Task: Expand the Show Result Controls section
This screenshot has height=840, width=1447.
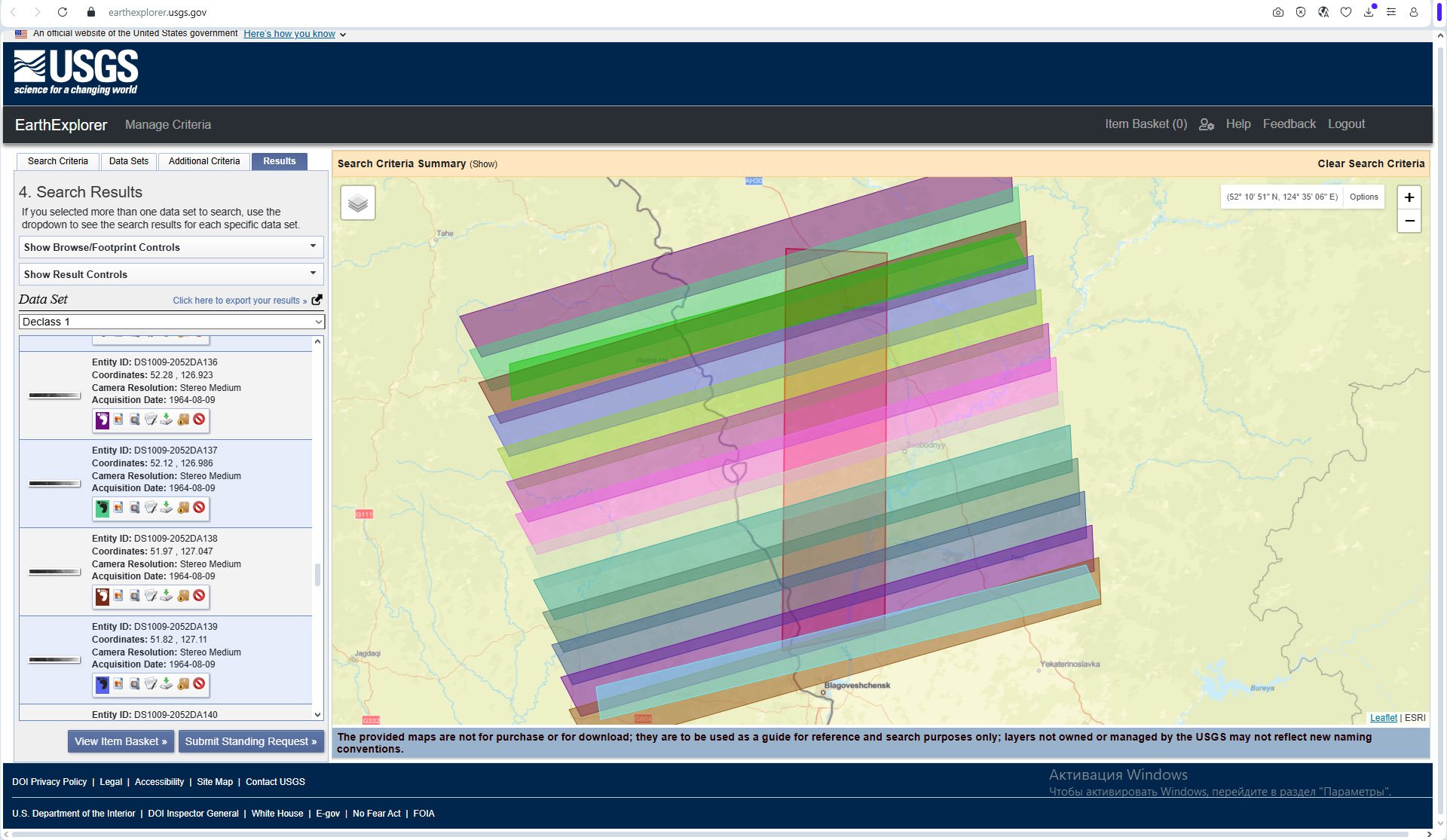Action: (171, 273)
